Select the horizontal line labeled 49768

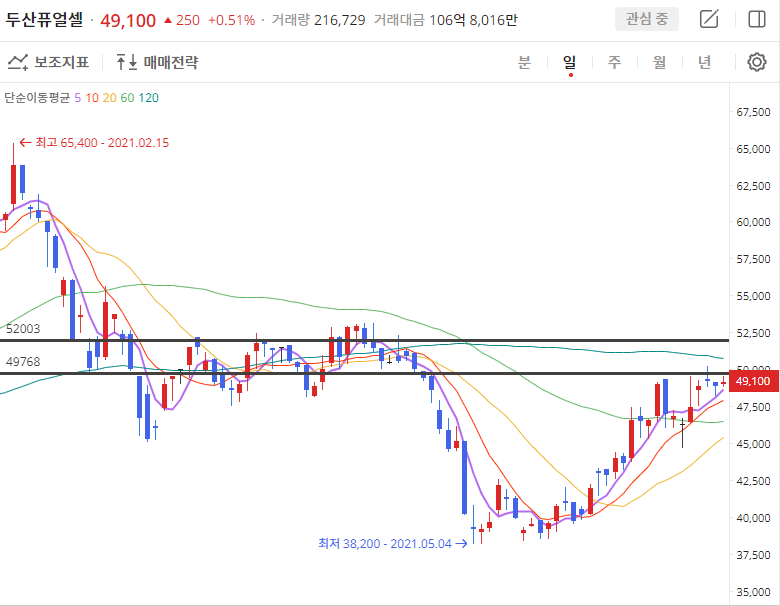coord(364,373)
